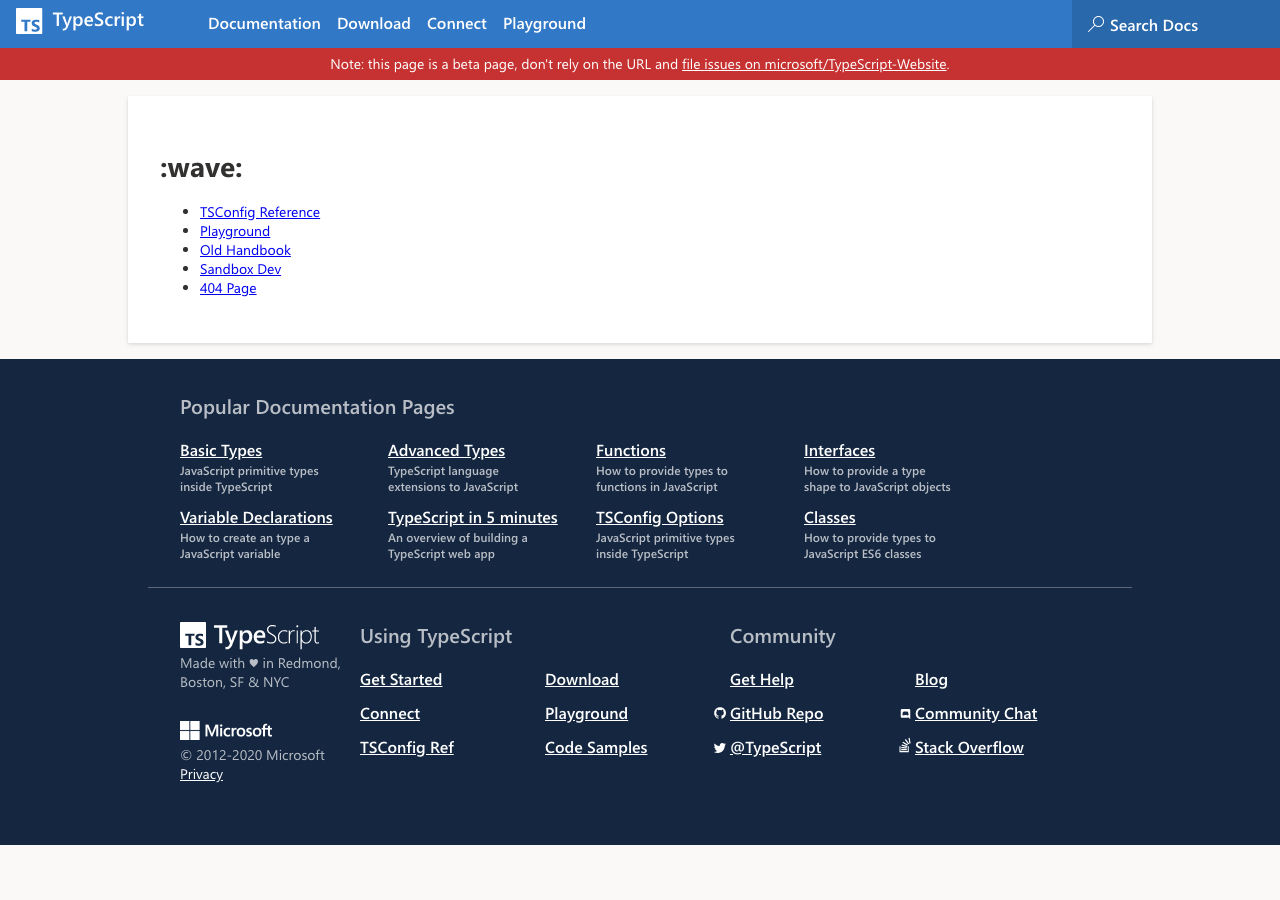Screen dimensions: 1280x900
Task: Click the Using TypeScript heading
Action: tap(436, 636)
